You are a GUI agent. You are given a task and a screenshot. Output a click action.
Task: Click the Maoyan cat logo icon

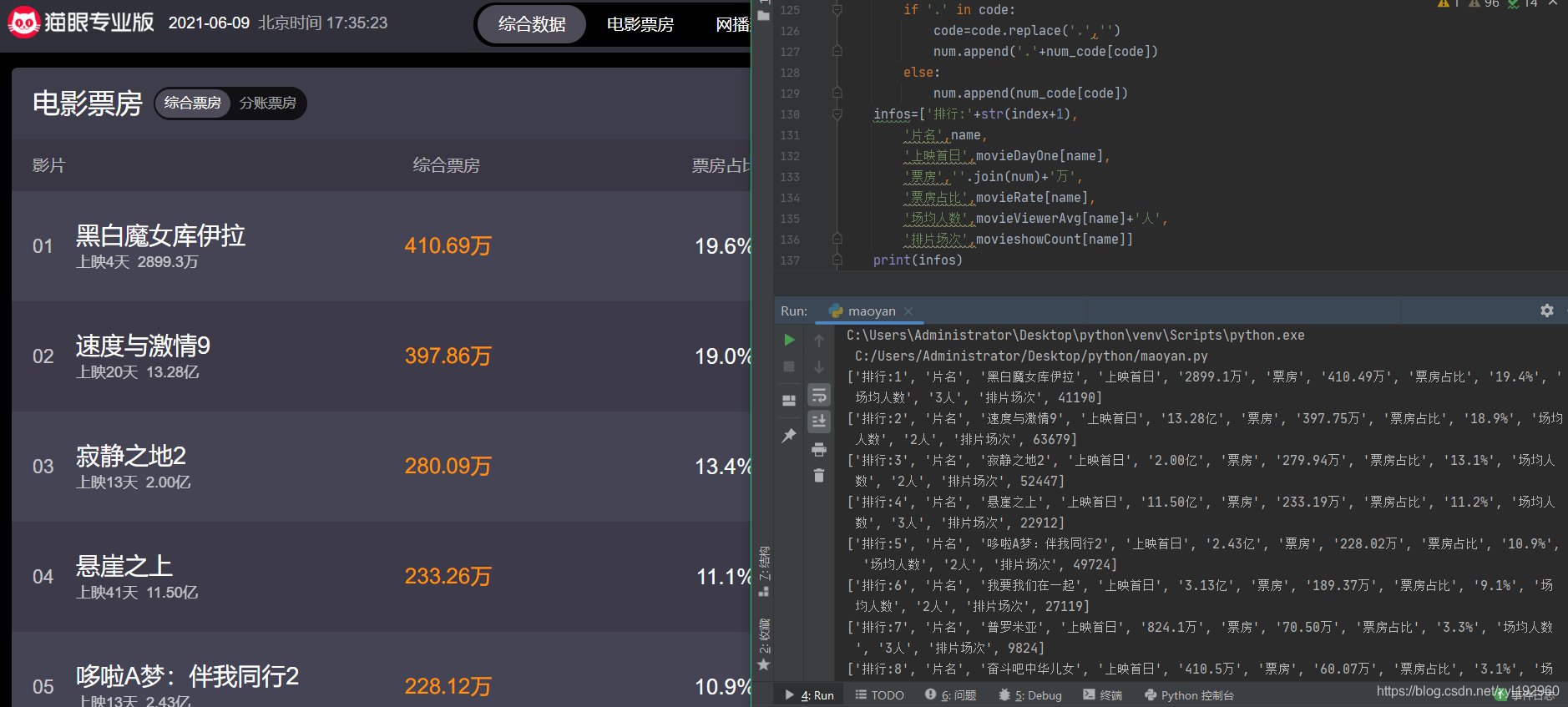23,23
